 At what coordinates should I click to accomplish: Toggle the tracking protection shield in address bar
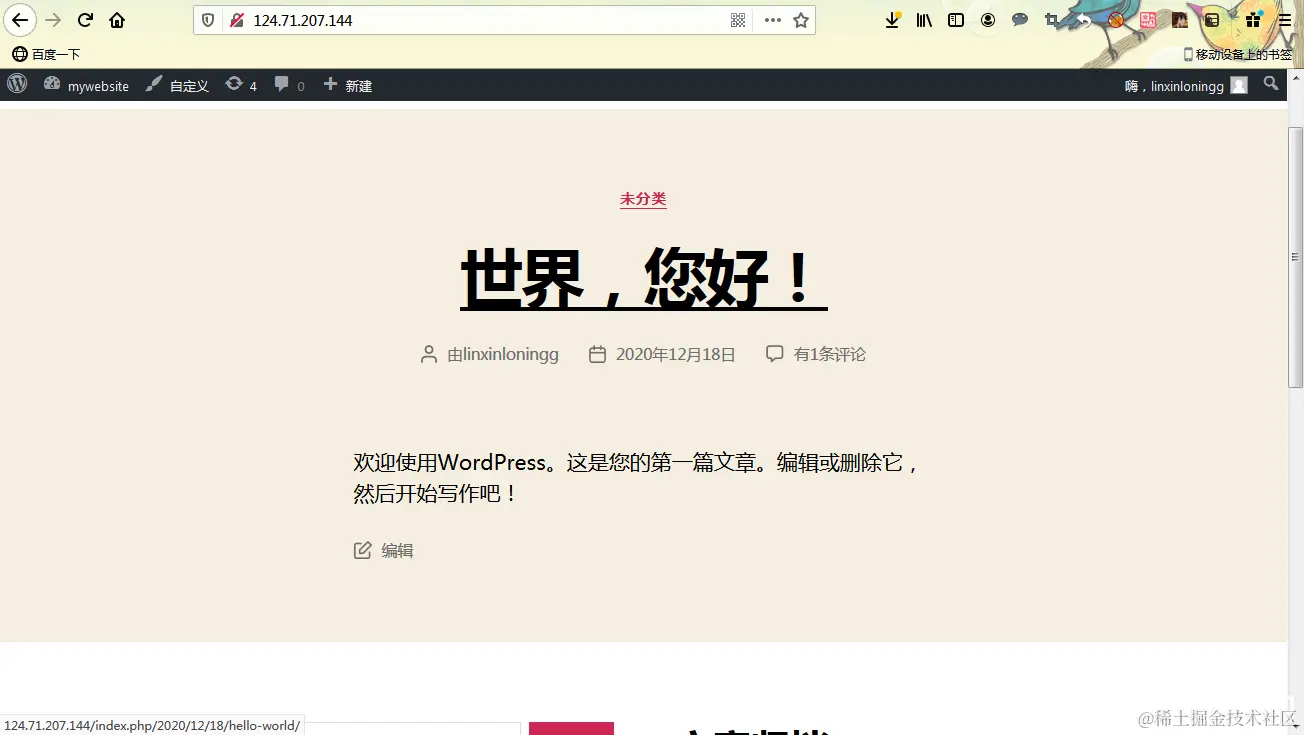pos(207,20)
